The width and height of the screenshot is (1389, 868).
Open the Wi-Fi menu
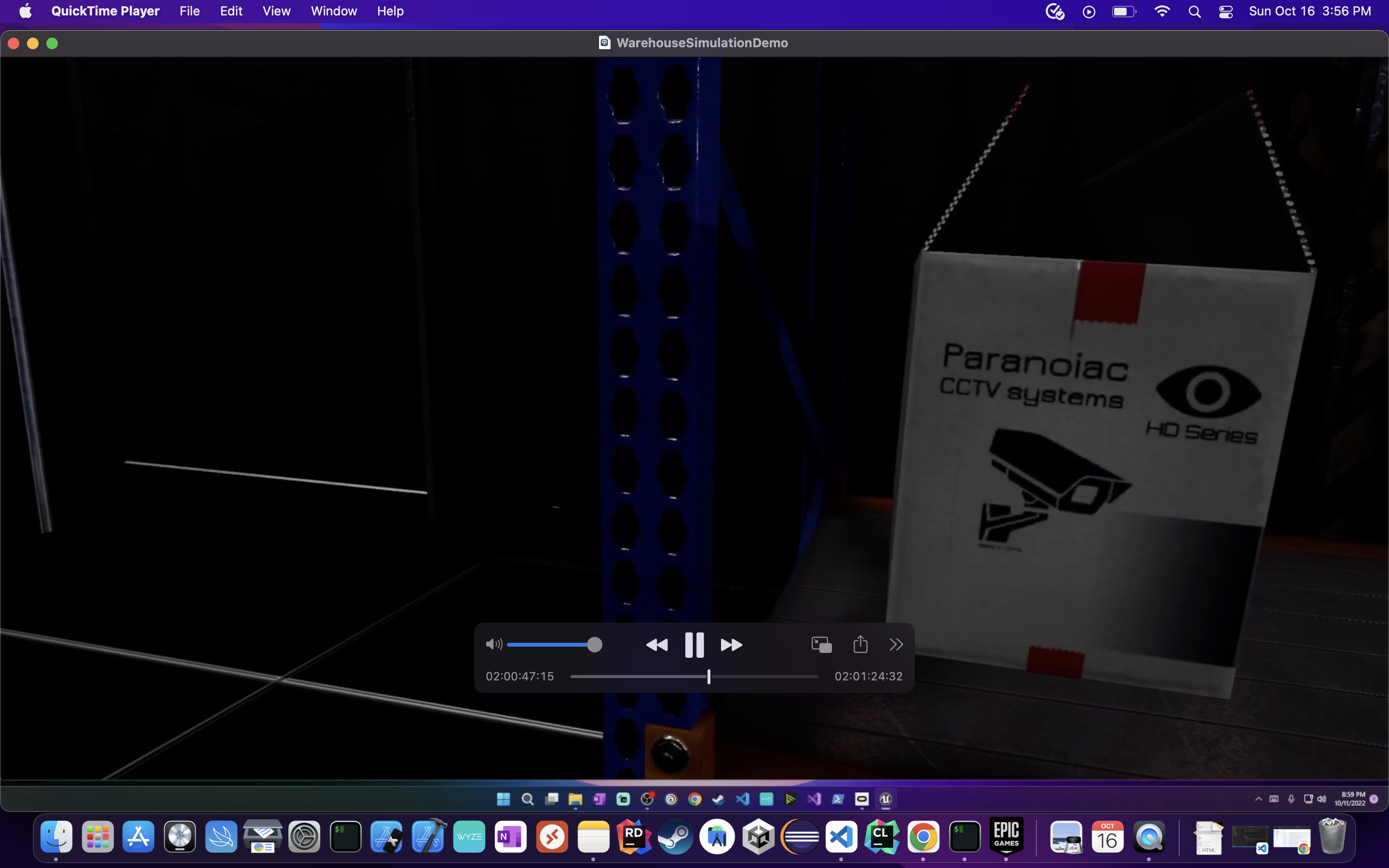tap(1162, 12)
